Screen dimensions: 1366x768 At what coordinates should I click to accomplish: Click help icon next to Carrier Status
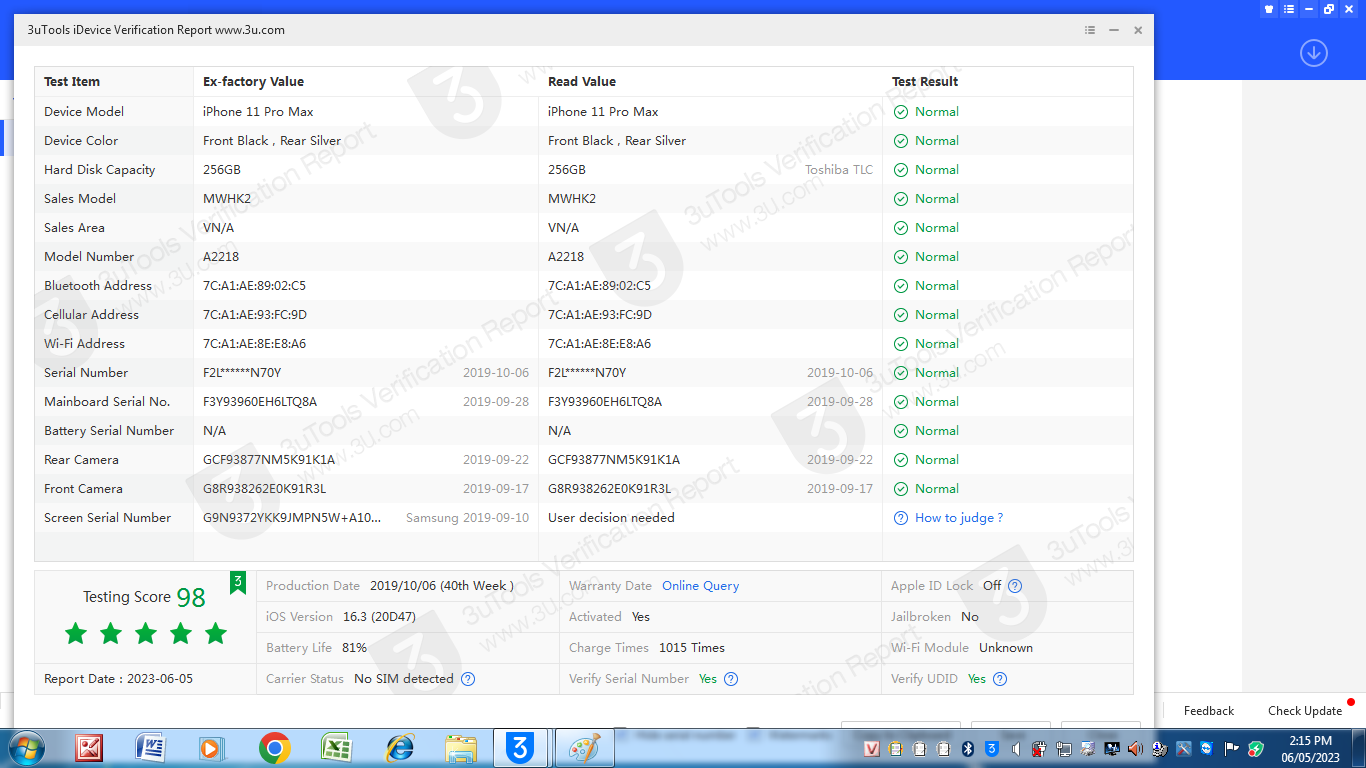(468, 679)
